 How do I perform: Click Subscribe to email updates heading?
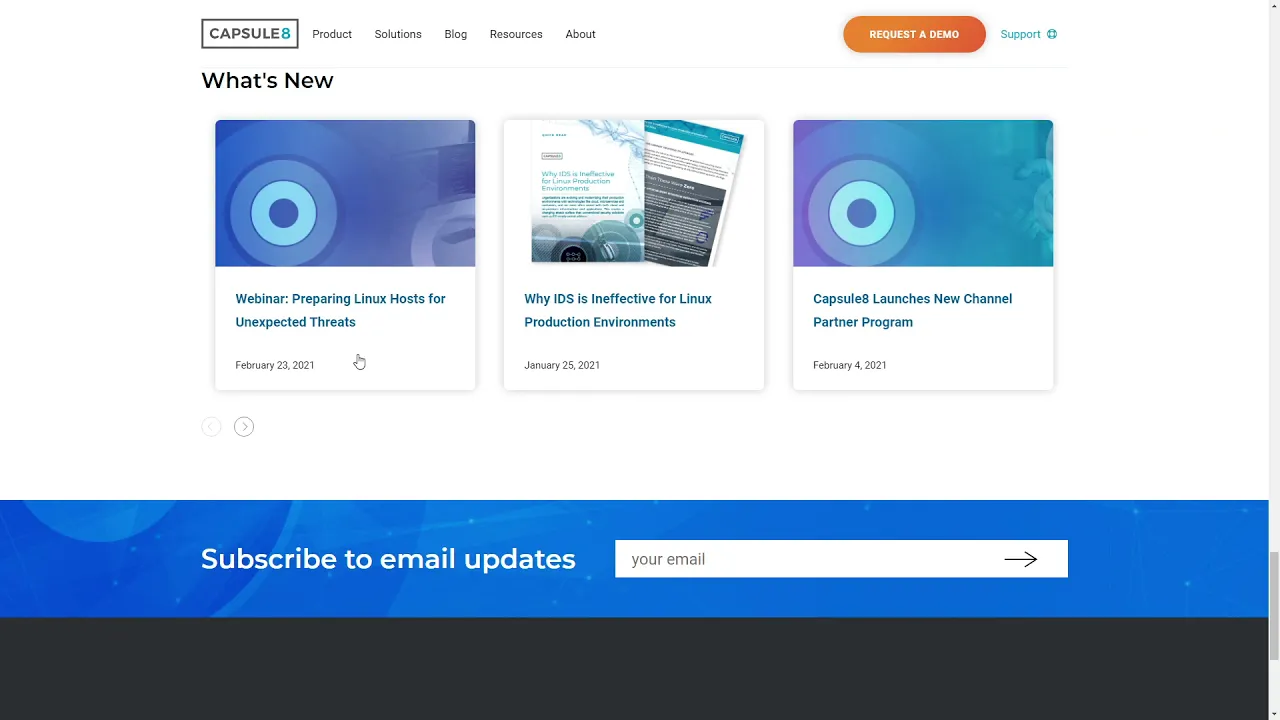pyautogui.click(x=388, y=559)
